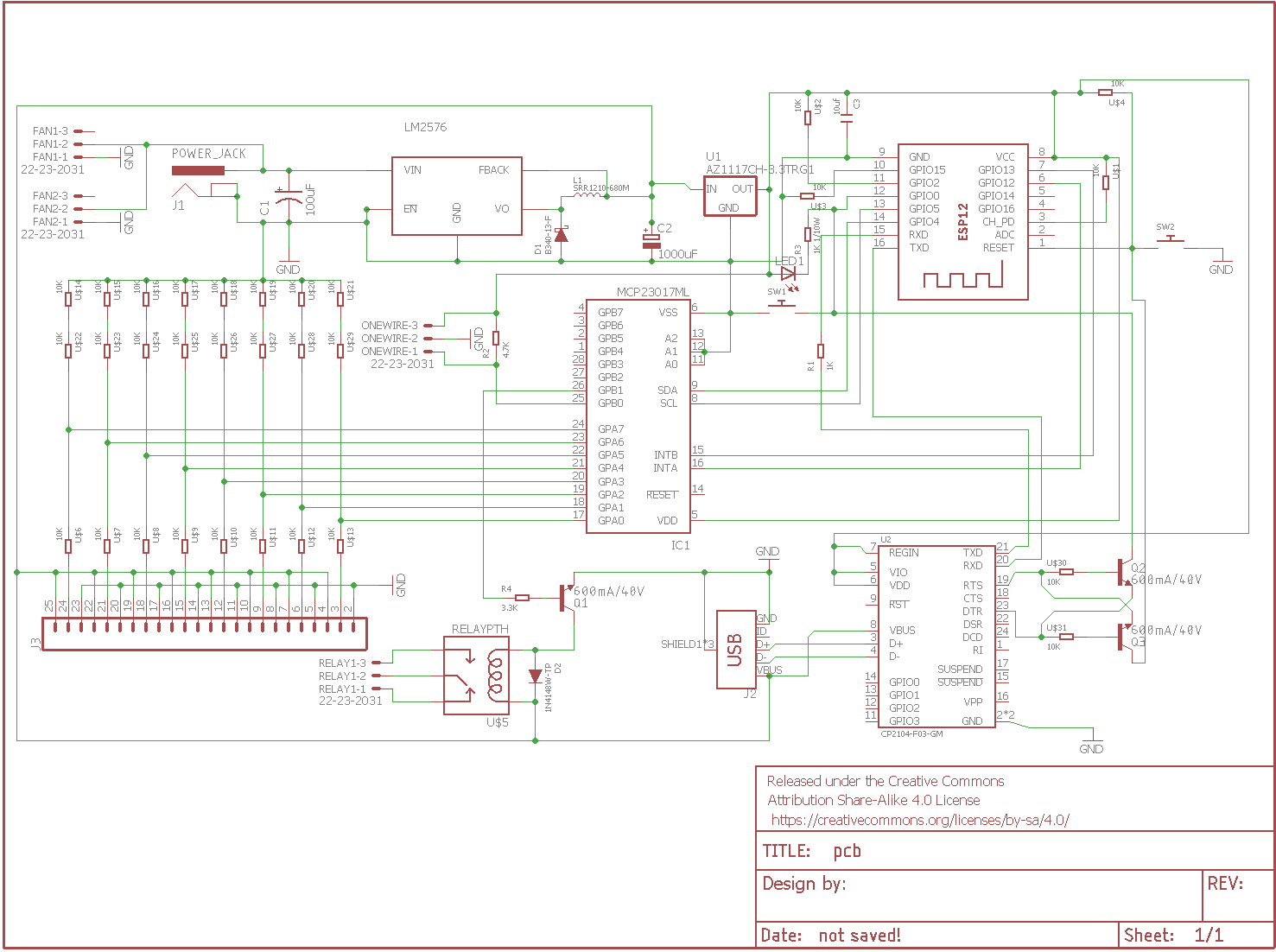Image resolution: width=1276 pixels, height=952 pixels.
Task: Click the SUSPEND pin label on CP2104
Action: coord(960,670)
